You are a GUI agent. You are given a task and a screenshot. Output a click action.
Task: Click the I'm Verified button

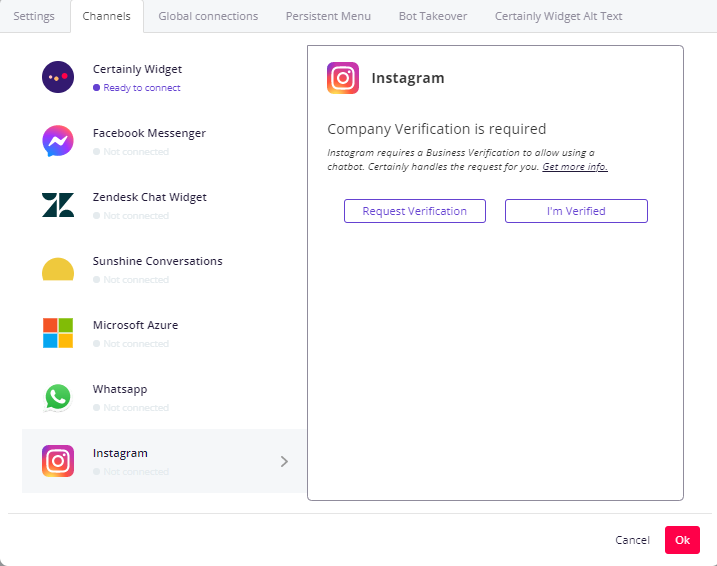pos(576,211)
